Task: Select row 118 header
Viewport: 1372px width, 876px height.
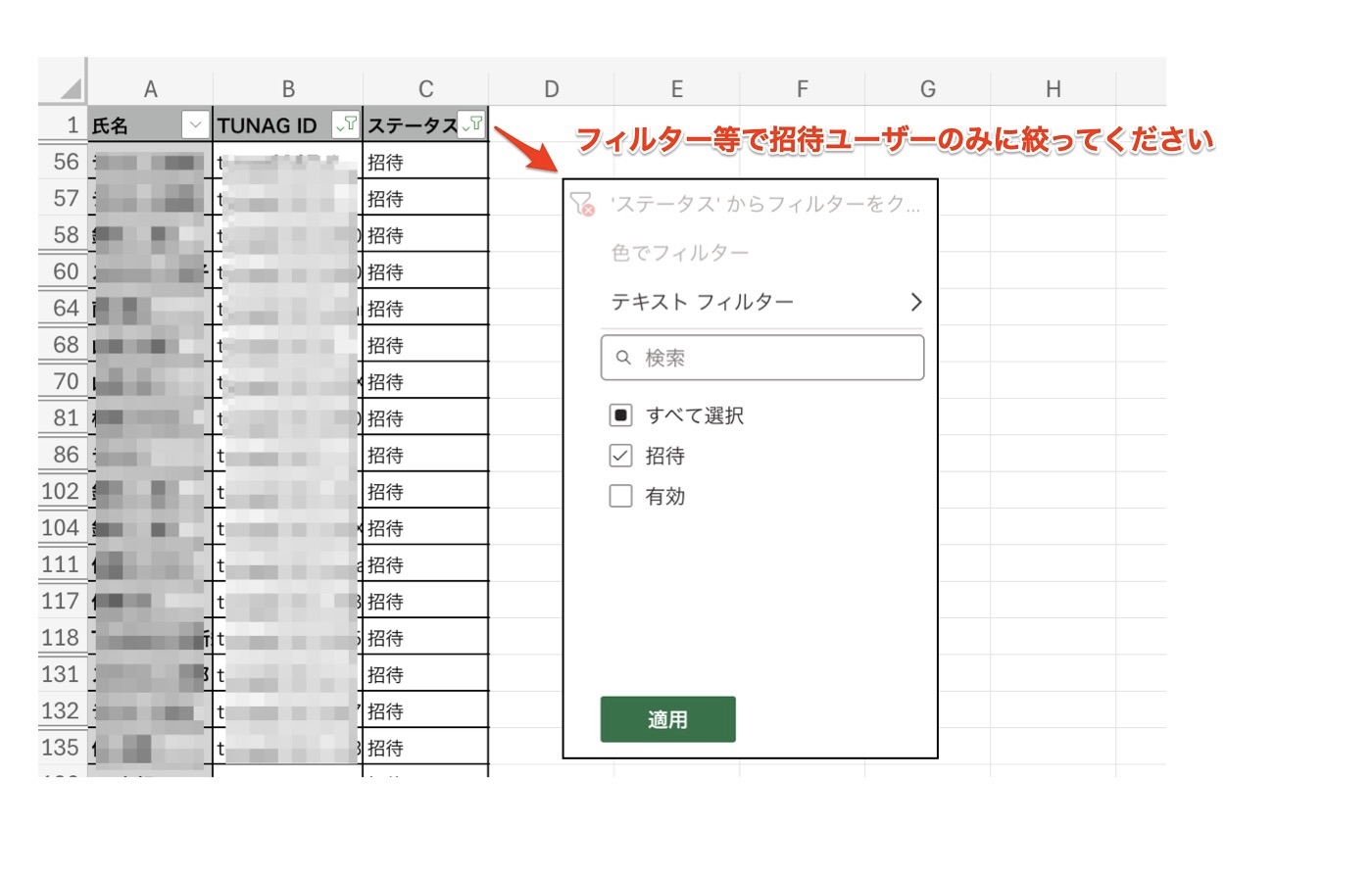Action: tap(63, 638)
